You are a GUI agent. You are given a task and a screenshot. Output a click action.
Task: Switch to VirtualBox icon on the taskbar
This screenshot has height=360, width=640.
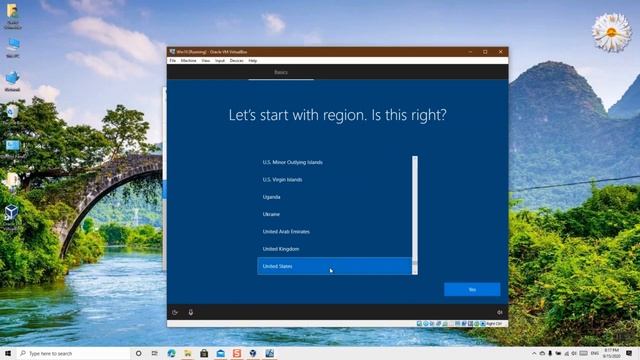253,353
